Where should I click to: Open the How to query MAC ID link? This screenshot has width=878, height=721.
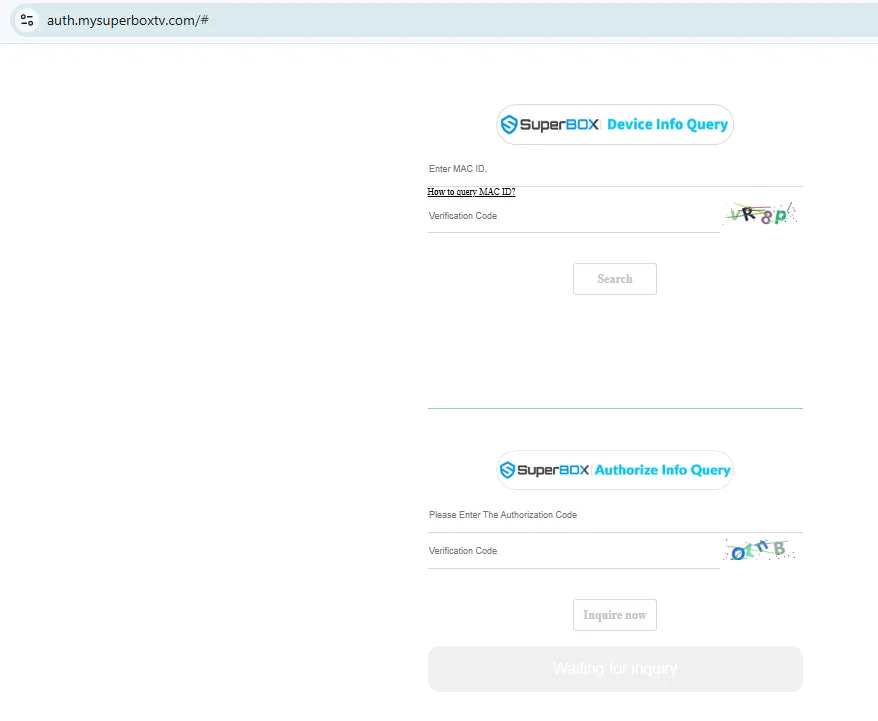pos(471,192)
